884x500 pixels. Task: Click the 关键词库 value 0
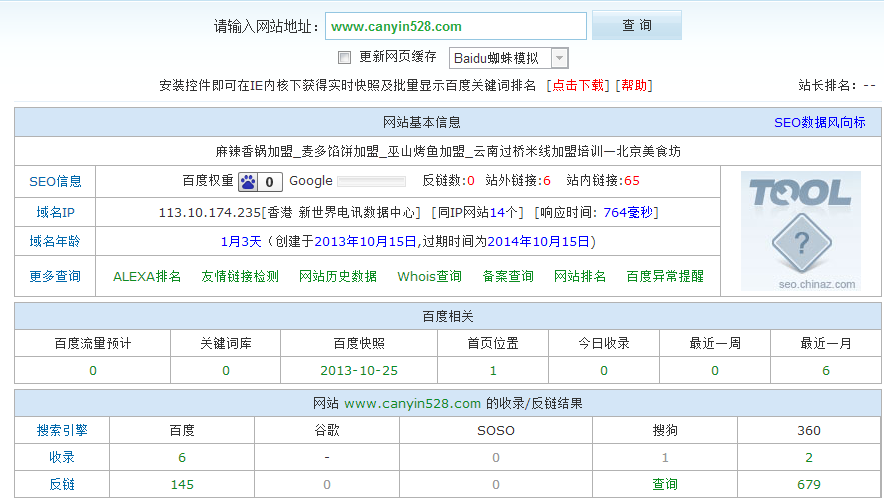[226, 371]
